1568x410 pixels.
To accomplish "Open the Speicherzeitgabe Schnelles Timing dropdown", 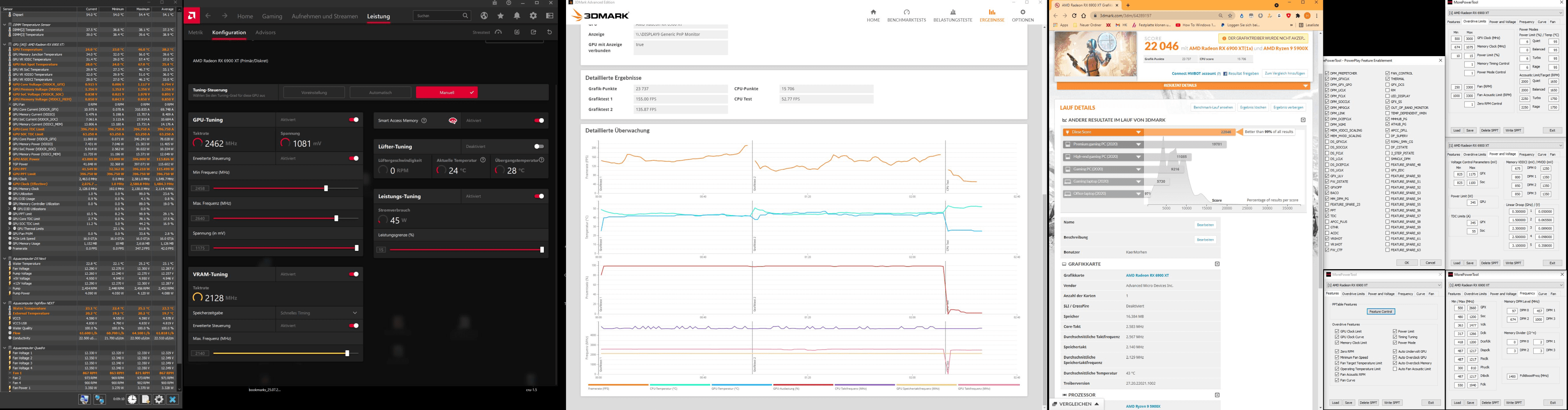I will [x=319, y=313].
